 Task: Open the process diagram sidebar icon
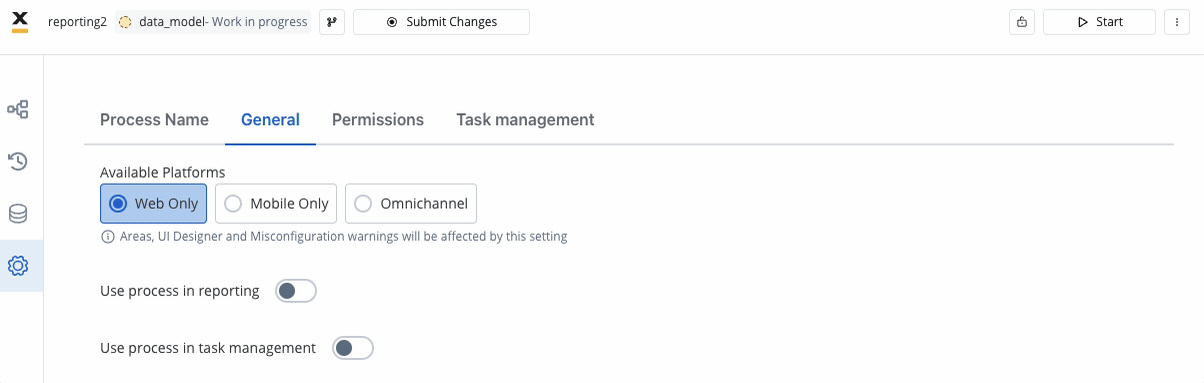pos(18,109)
